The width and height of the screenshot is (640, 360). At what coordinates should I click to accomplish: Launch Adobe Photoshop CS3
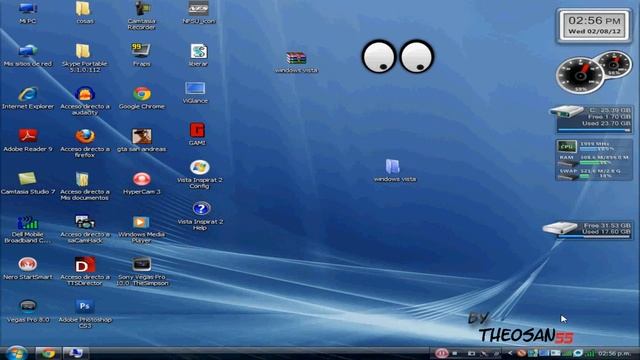click(x=85, y=314)
